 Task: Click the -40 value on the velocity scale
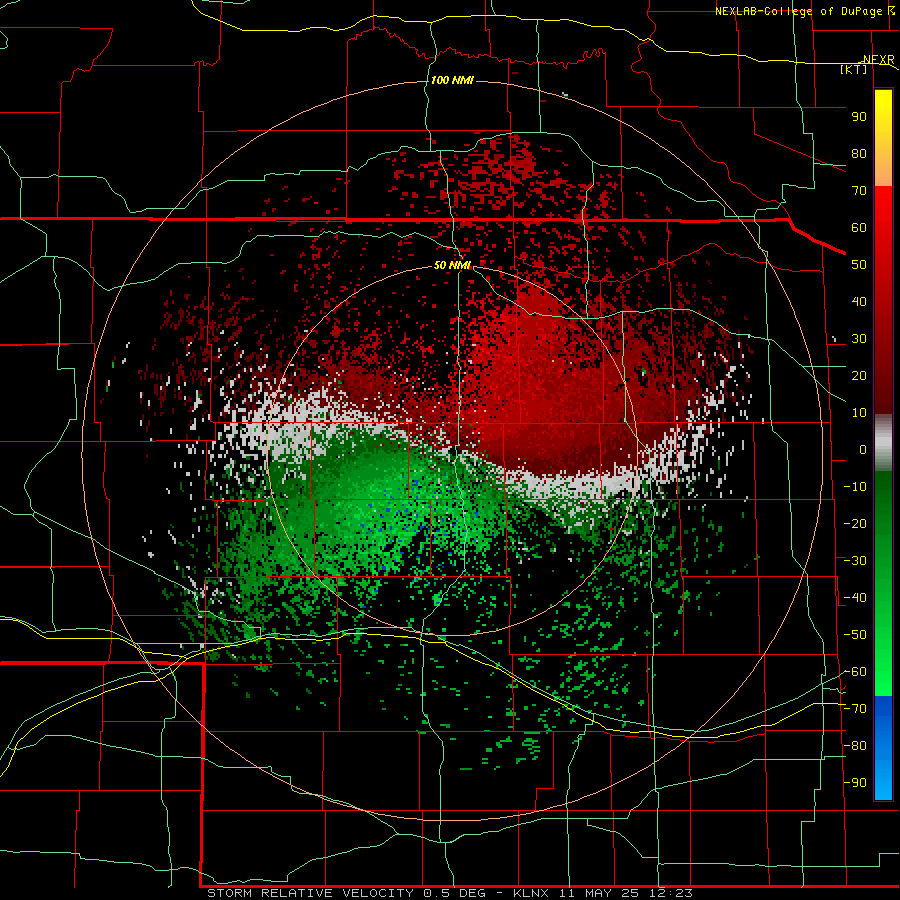[855, 598]
